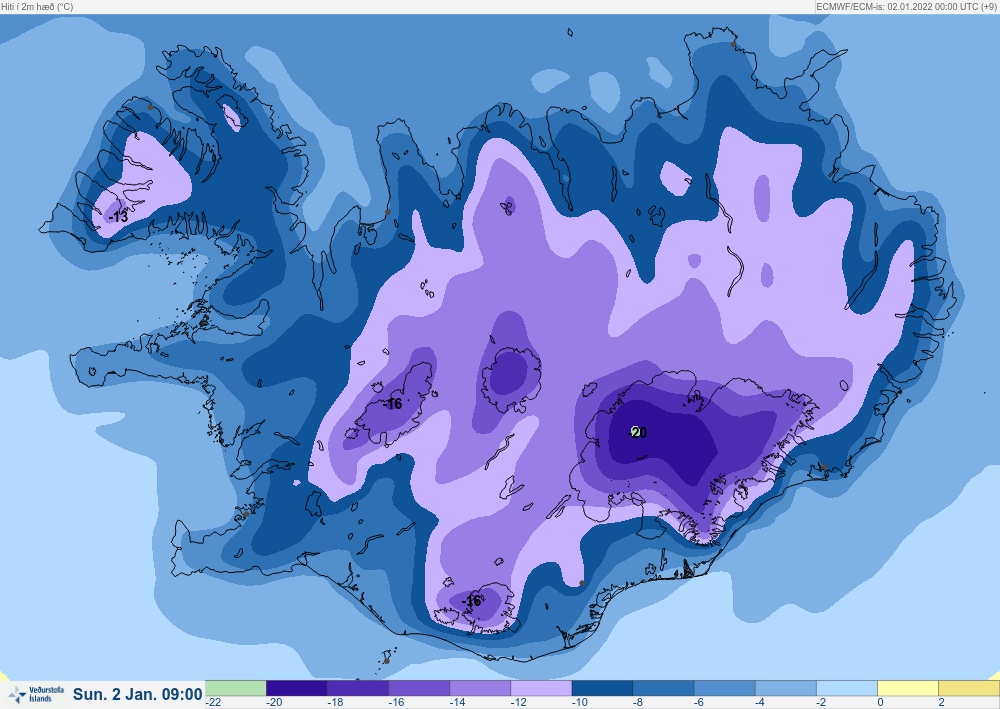Click the station dot on the northeast peninsula tip
The image size is (1000, 709).
click(x=733, y=44)
